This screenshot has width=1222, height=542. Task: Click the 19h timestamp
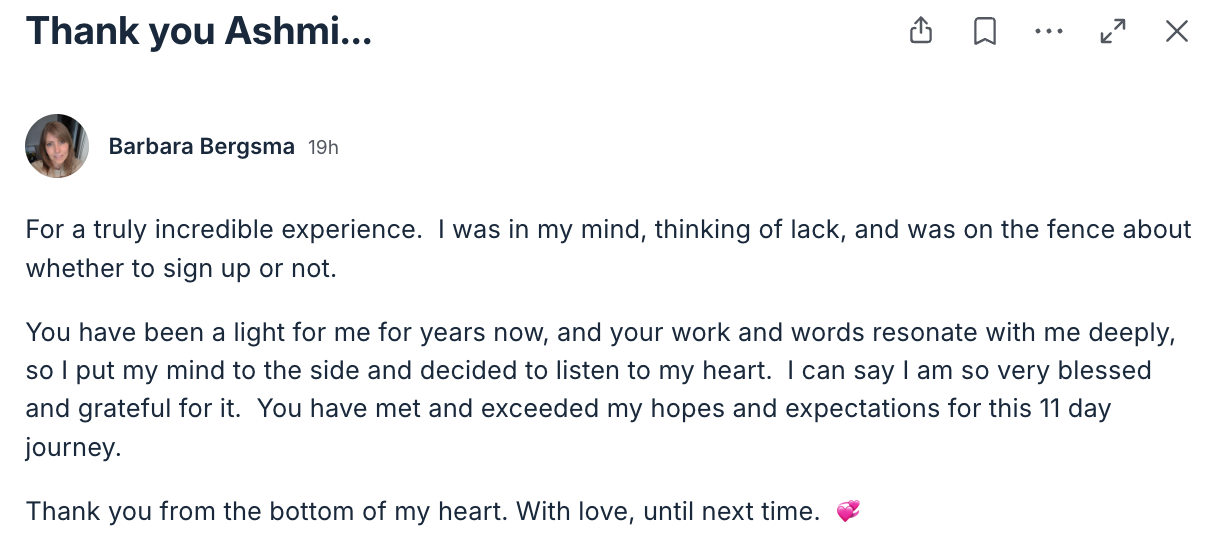click(323, 148)
